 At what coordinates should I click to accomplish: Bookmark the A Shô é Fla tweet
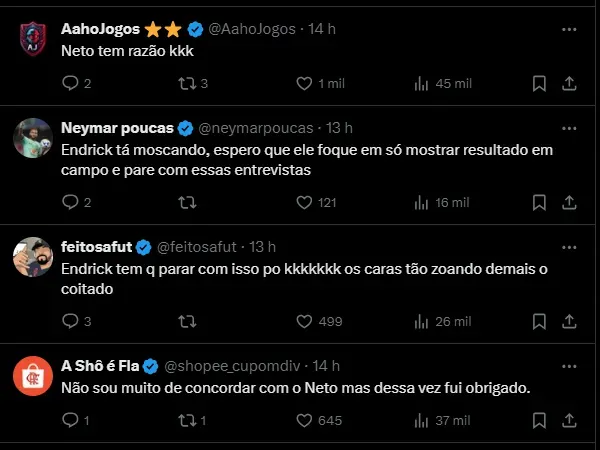[539, 422]
